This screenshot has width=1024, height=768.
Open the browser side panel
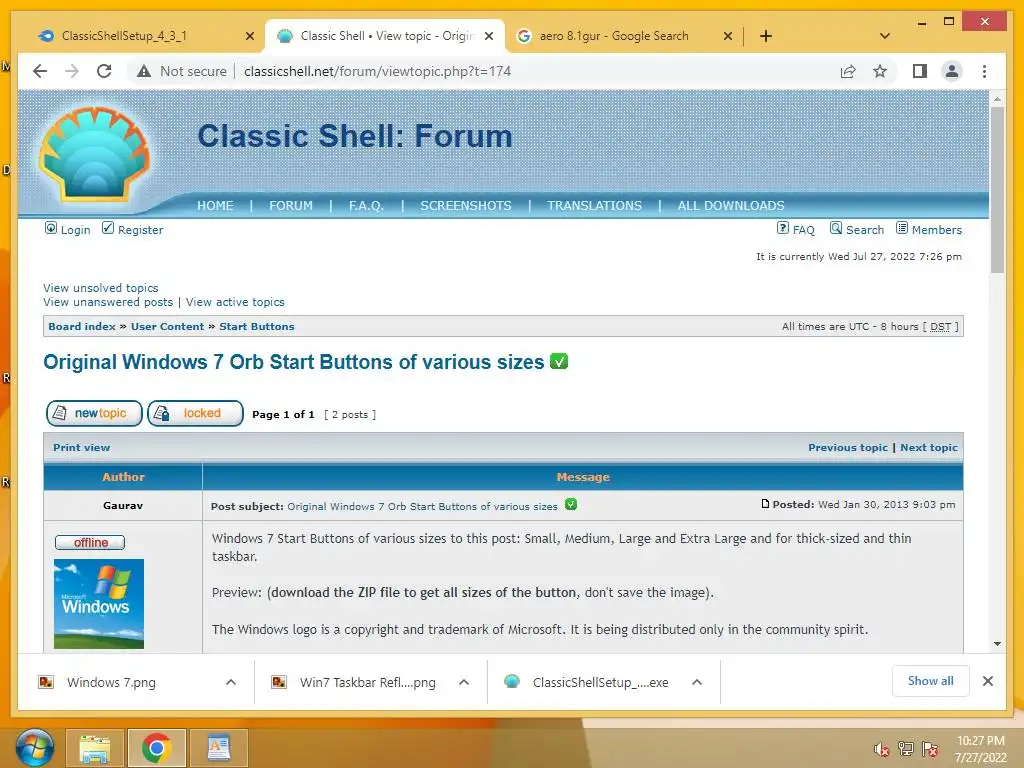pos(920,71)
